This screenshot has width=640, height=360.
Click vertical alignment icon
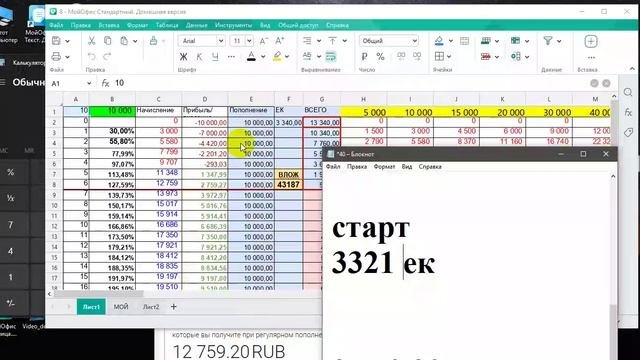tap(333, 41)
